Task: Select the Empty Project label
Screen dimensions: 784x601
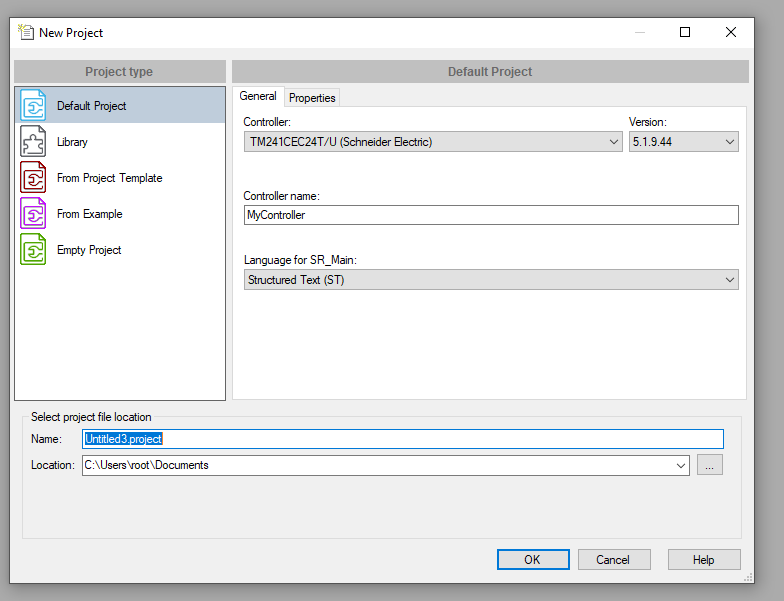Action: (89, 250)
